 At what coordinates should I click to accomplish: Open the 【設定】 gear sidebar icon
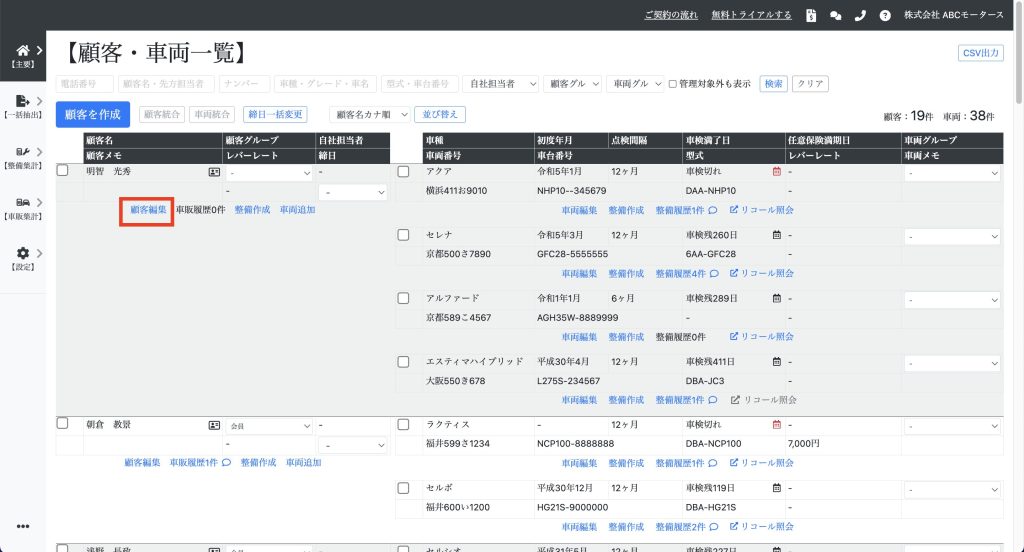pyautogui.click(x=23, y=253)
